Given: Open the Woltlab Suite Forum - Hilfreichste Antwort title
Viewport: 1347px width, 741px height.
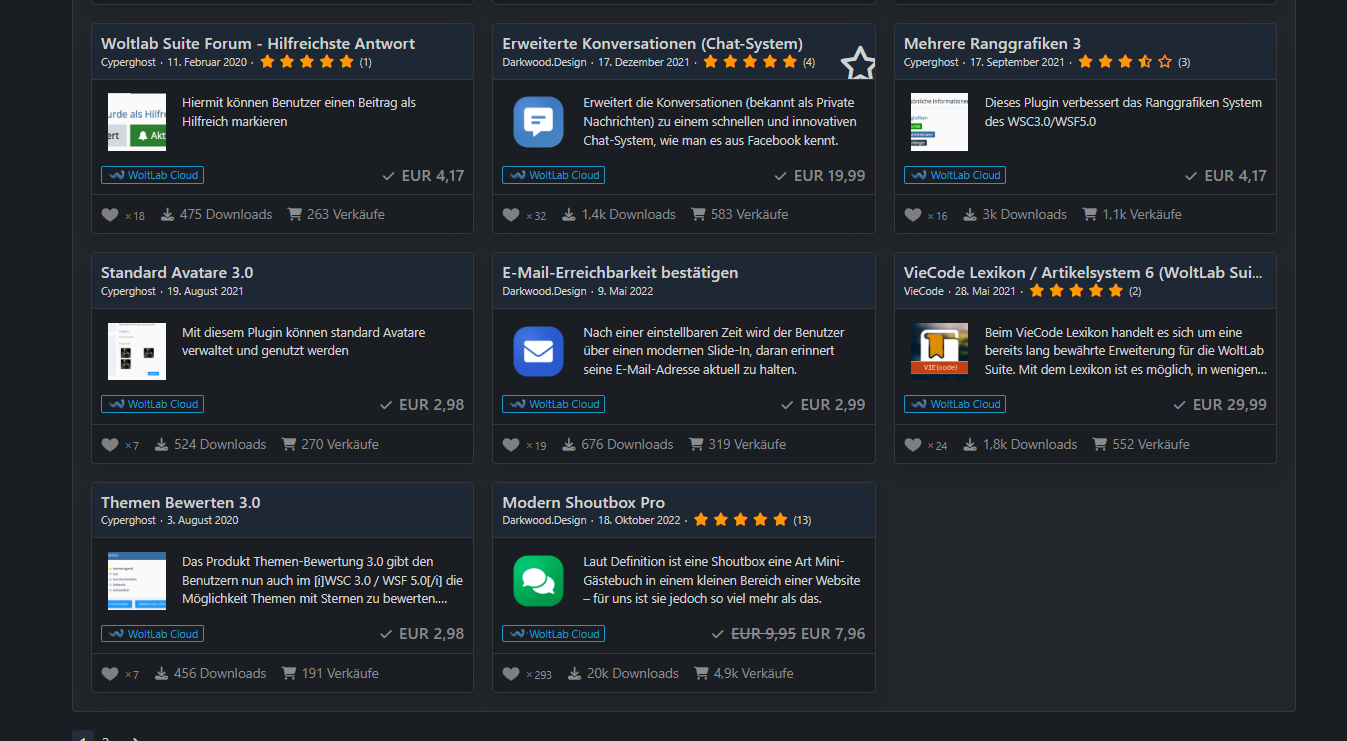Looking at the screenshot, I should (x=258, y=44).
